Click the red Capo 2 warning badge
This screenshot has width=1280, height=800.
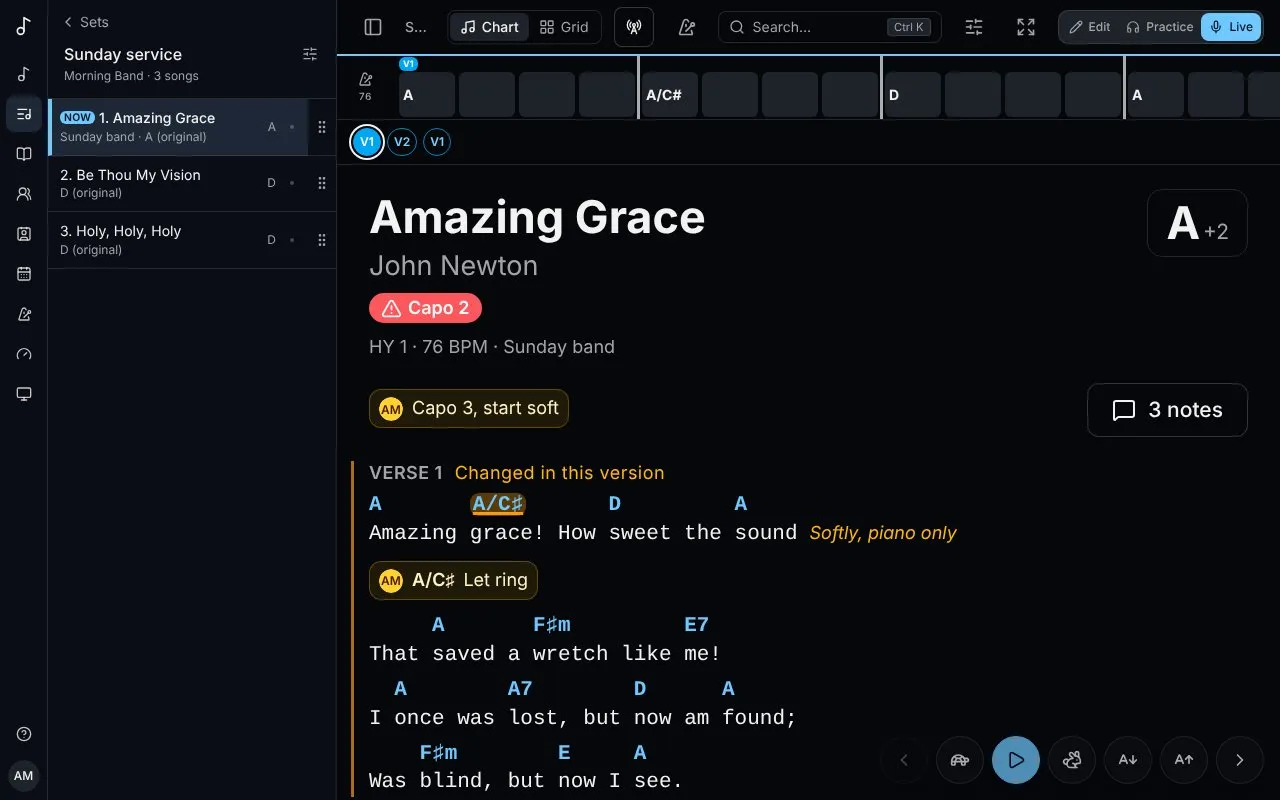click(x=425, y=308)
